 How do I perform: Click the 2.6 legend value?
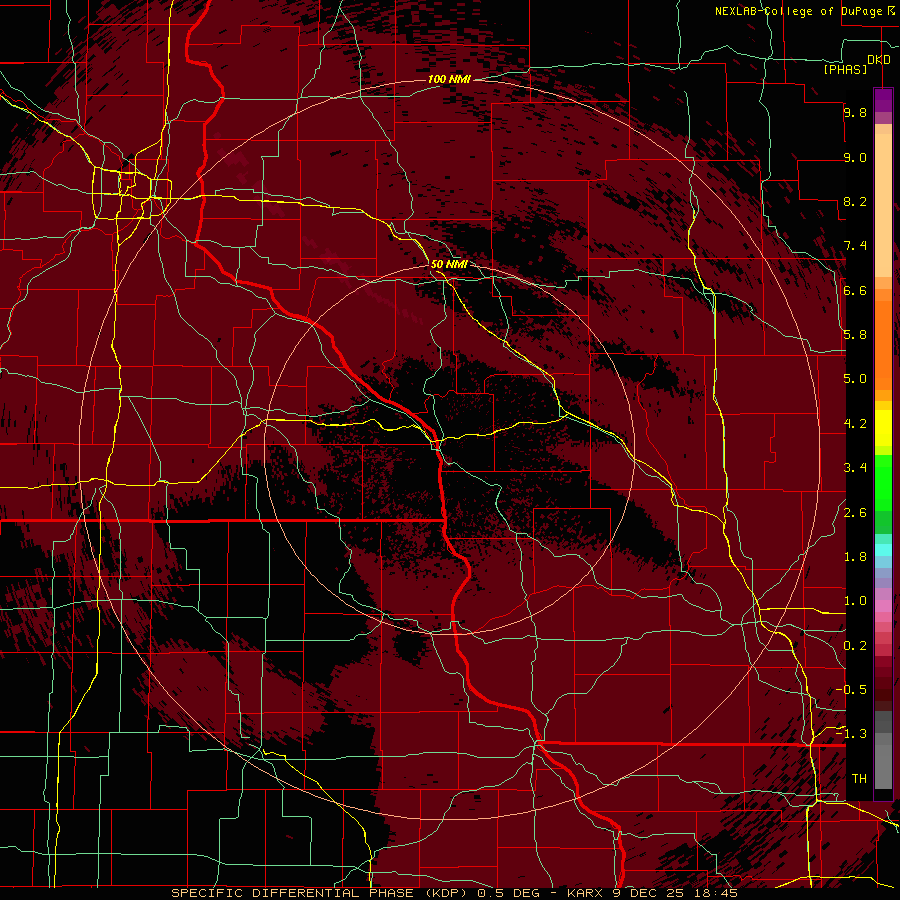pos(855,513)
